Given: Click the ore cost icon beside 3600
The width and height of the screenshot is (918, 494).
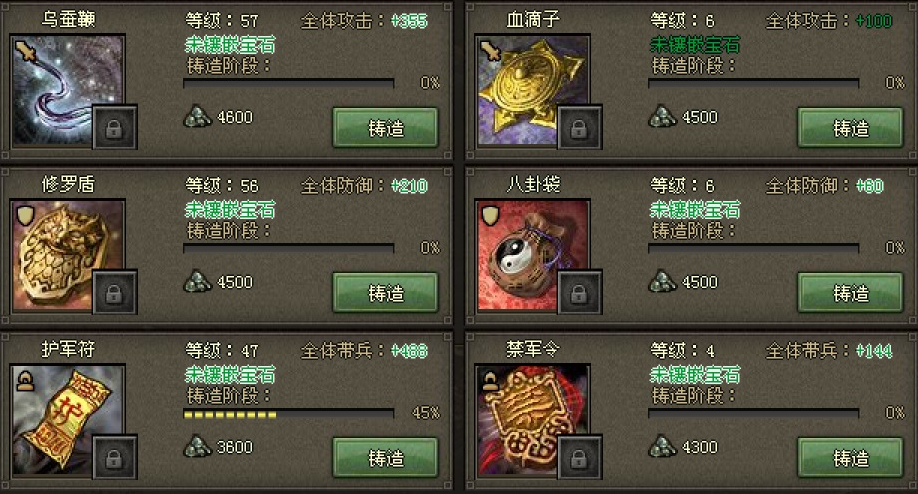Looking at the screenshot, I should click(197, 447).
